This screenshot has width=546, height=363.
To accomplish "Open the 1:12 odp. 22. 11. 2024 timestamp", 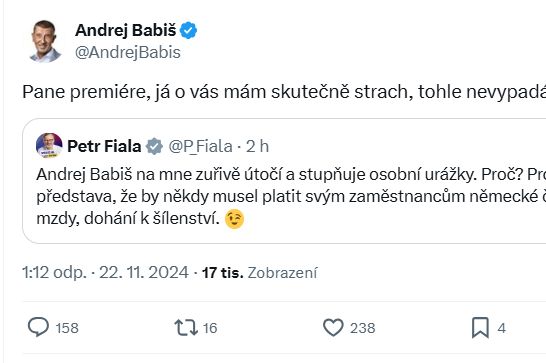I will tap(105, 272).
